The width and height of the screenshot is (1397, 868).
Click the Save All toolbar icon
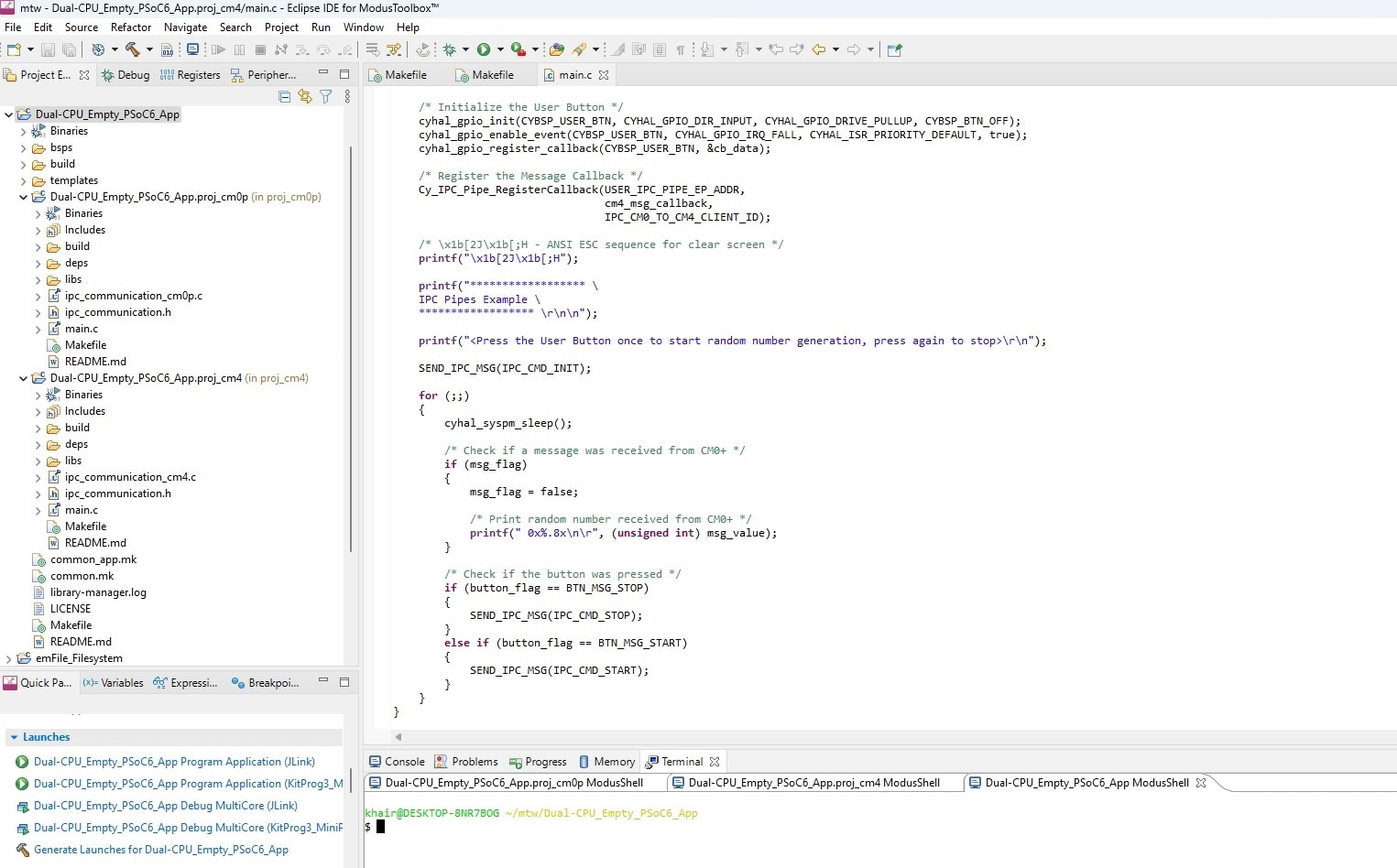pos(69,49)
